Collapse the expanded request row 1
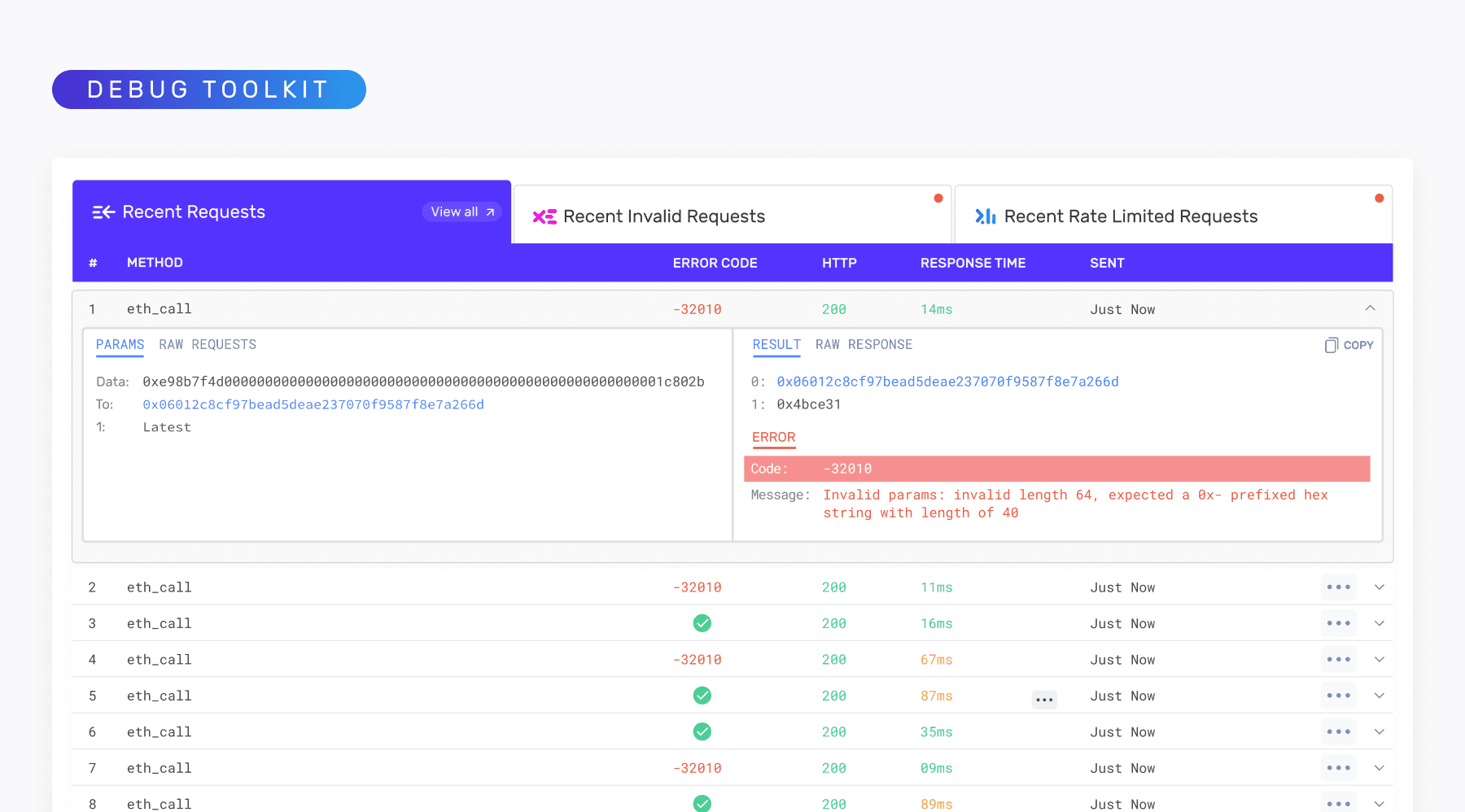Screen dimensions: 1465x812 pyautogui.click(x=1370, y=308)
